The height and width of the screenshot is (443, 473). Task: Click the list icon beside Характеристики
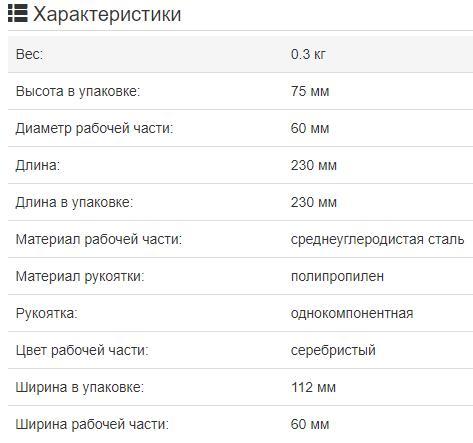(18, 14)
